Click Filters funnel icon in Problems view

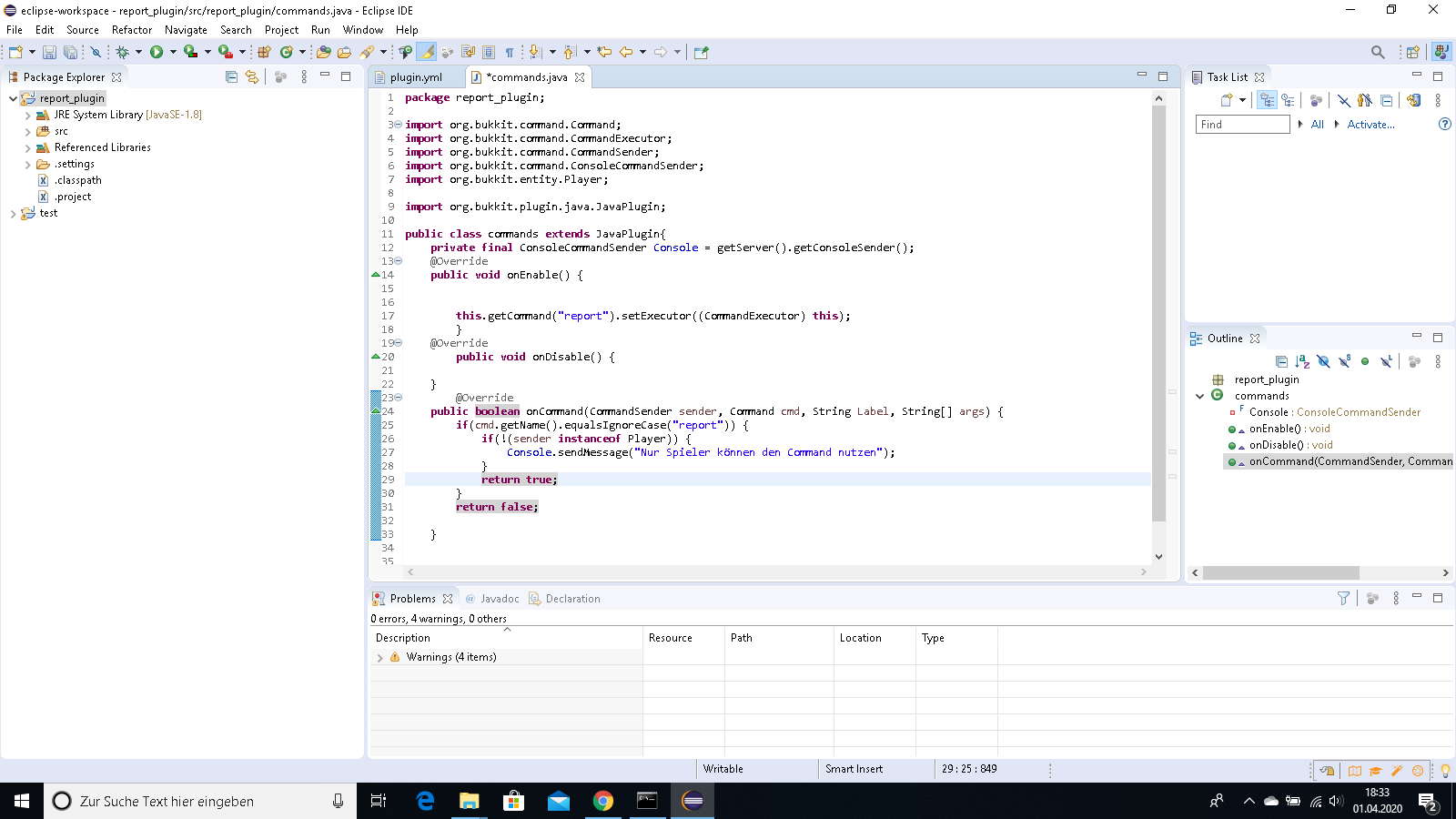(x=1343, y=598)
